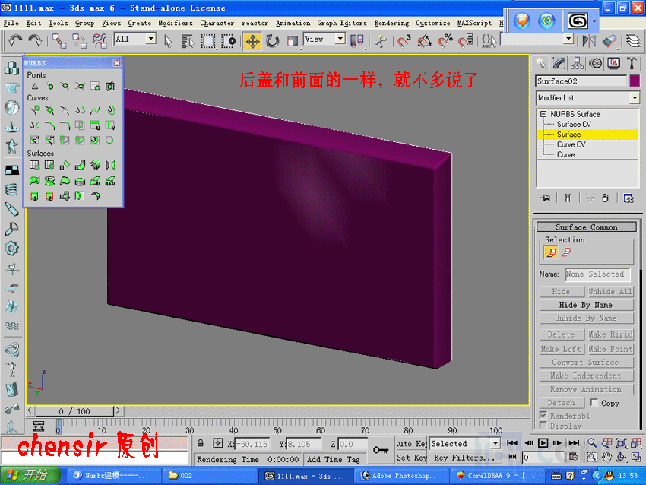Toggle the Auto Key button

pyautogui.click(x=411, y=443)
